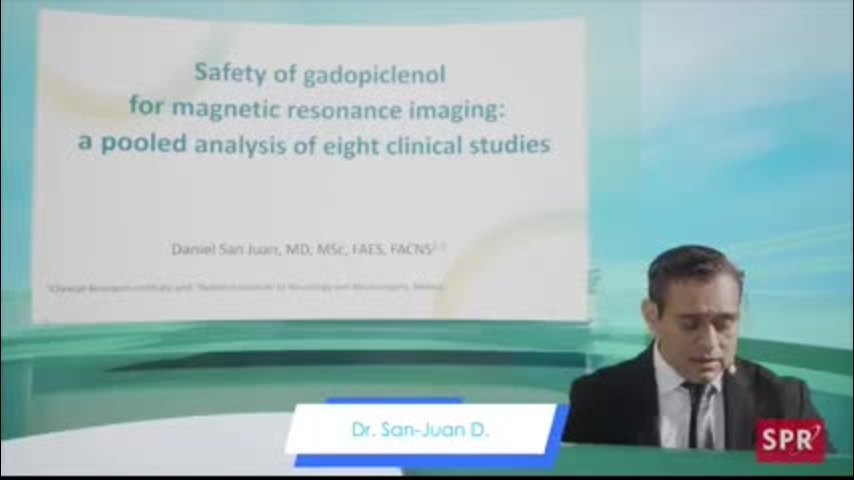Click the blue accent bar above name banner
This screenshot has width=854, height=480.
(380, 401)
